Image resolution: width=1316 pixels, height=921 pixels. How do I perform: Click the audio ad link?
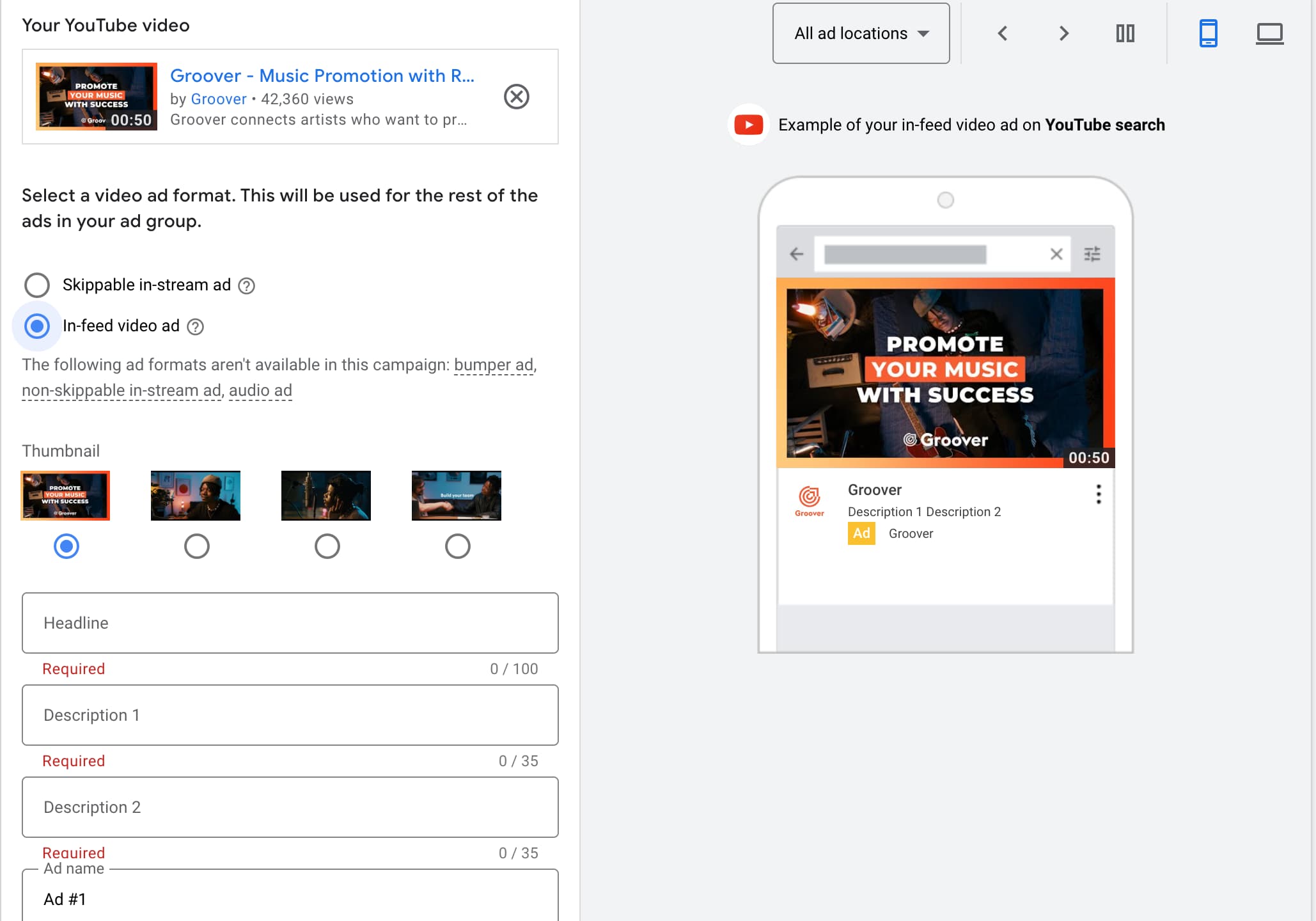tap(260, 390)
